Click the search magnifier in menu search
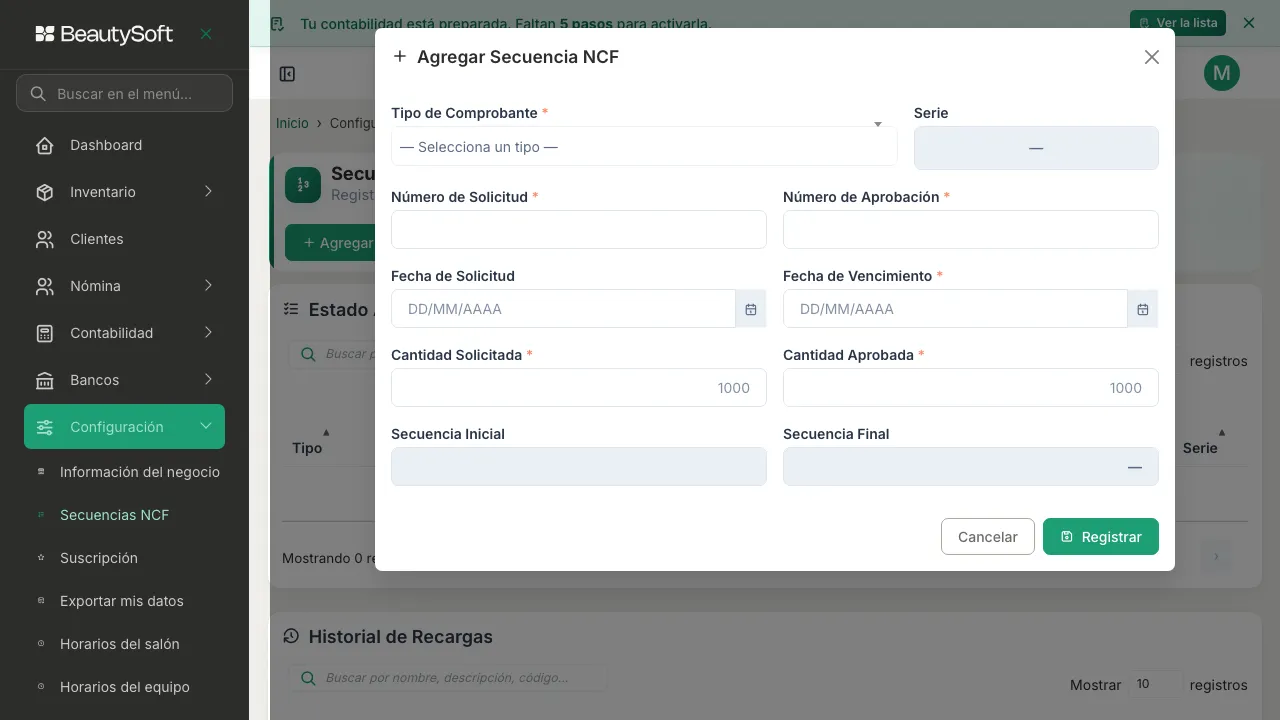Image resolution: width=1280 pixels, height=720 pixels. 38,94
